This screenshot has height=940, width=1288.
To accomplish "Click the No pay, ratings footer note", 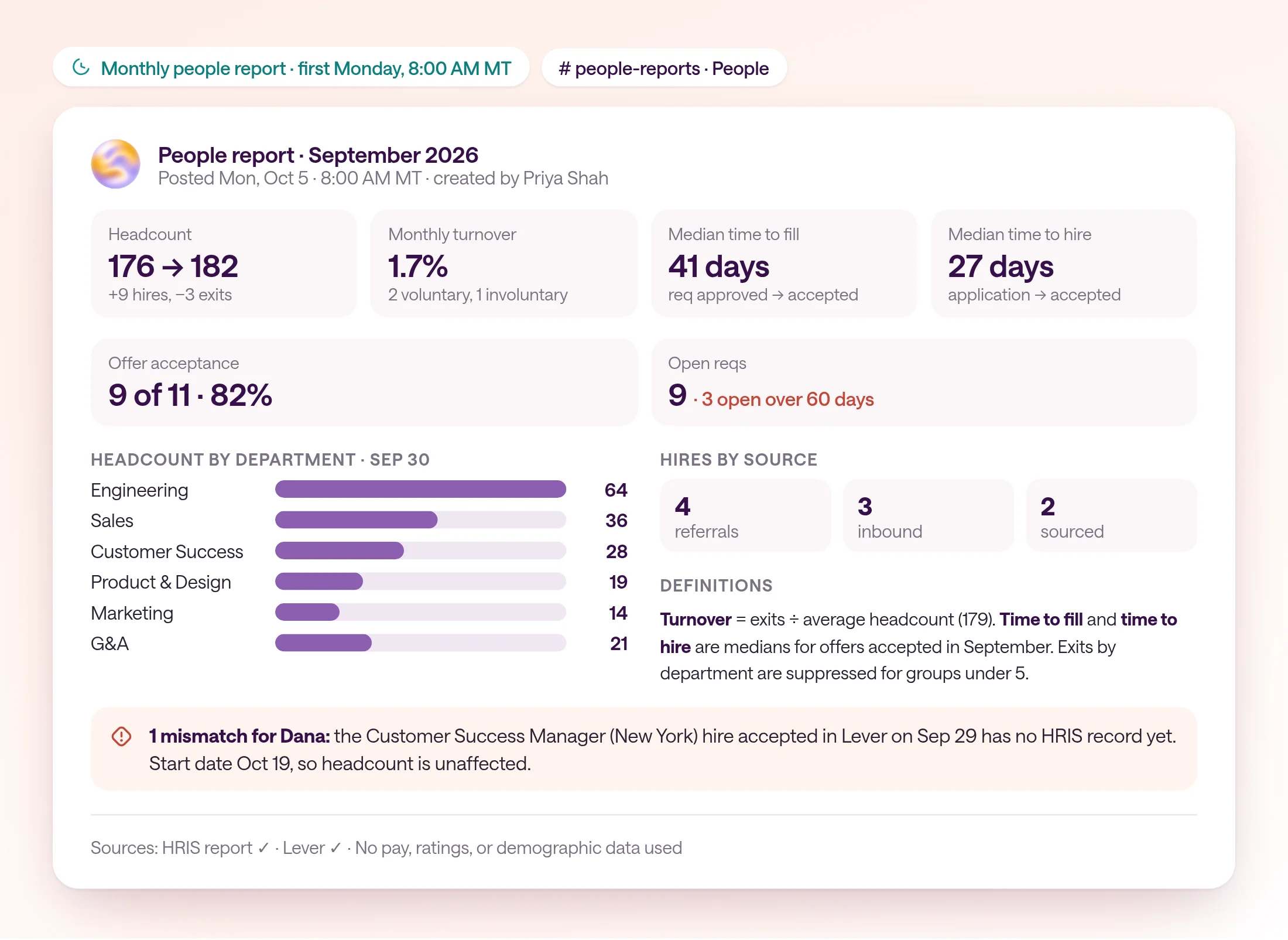I will click(518, 848).
